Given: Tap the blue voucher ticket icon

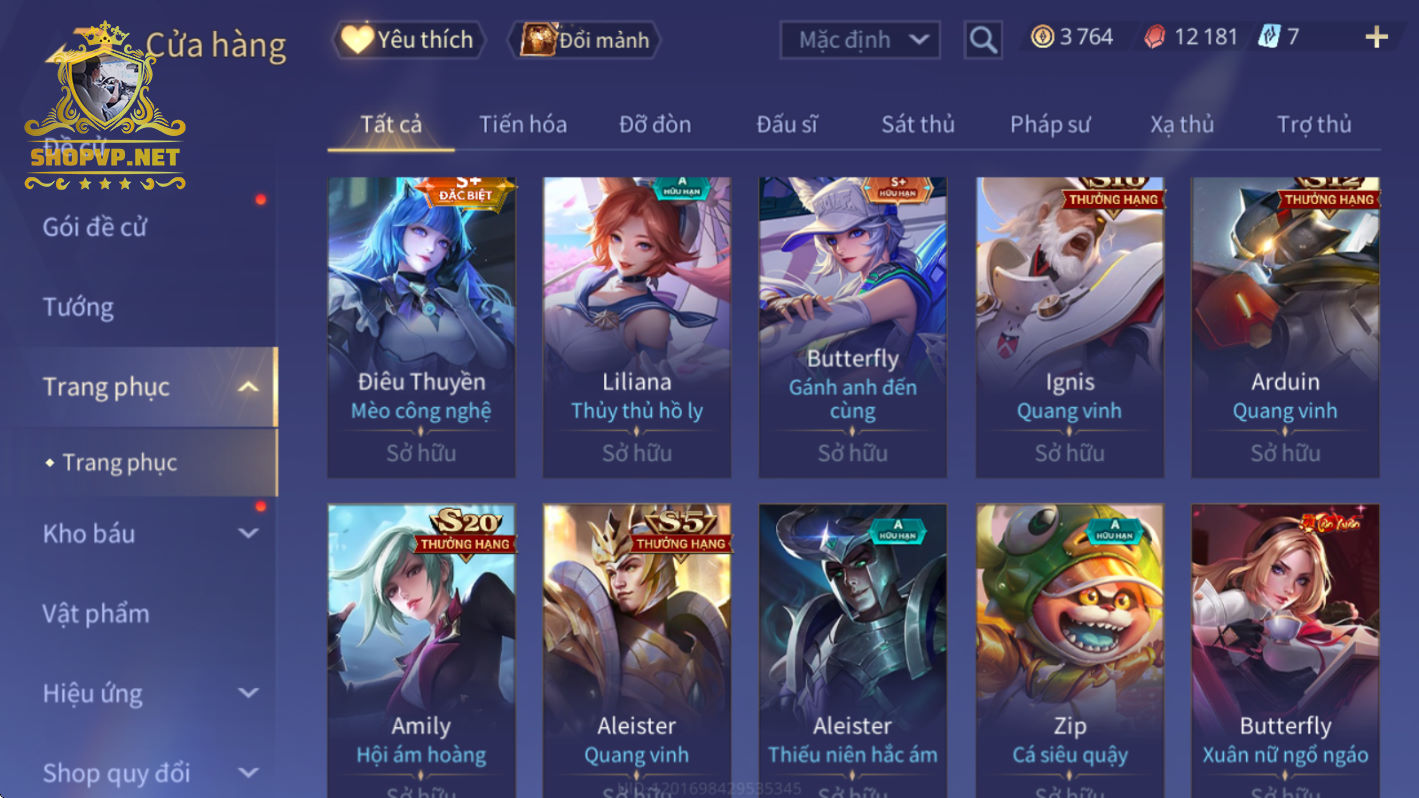Looking at the screenshot, I should click(1269, 37).
